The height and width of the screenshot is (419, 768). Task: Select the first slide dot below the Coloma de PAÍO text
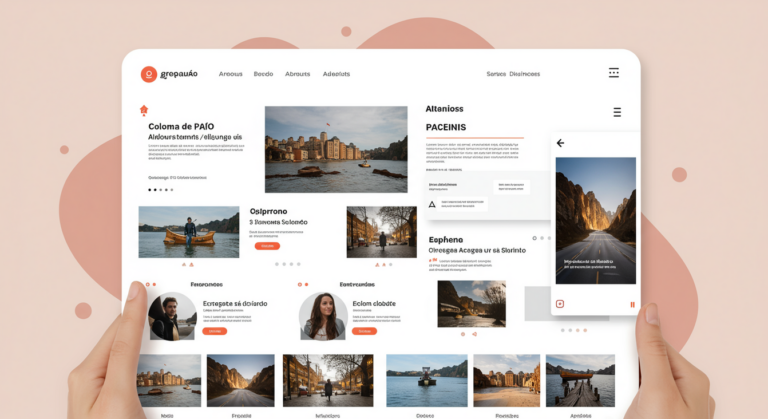(150, 190)
